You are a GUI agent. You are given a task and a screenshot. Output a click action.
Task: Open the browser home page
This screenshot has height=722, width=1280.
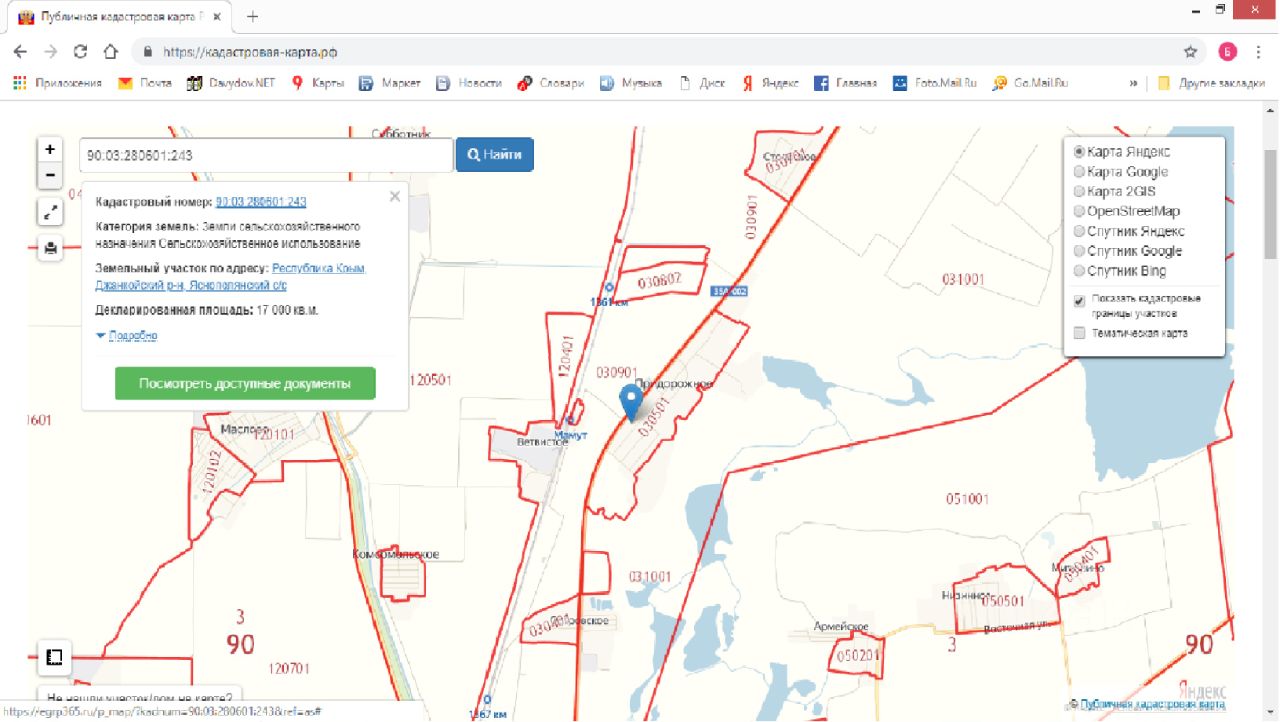[111, 51]
